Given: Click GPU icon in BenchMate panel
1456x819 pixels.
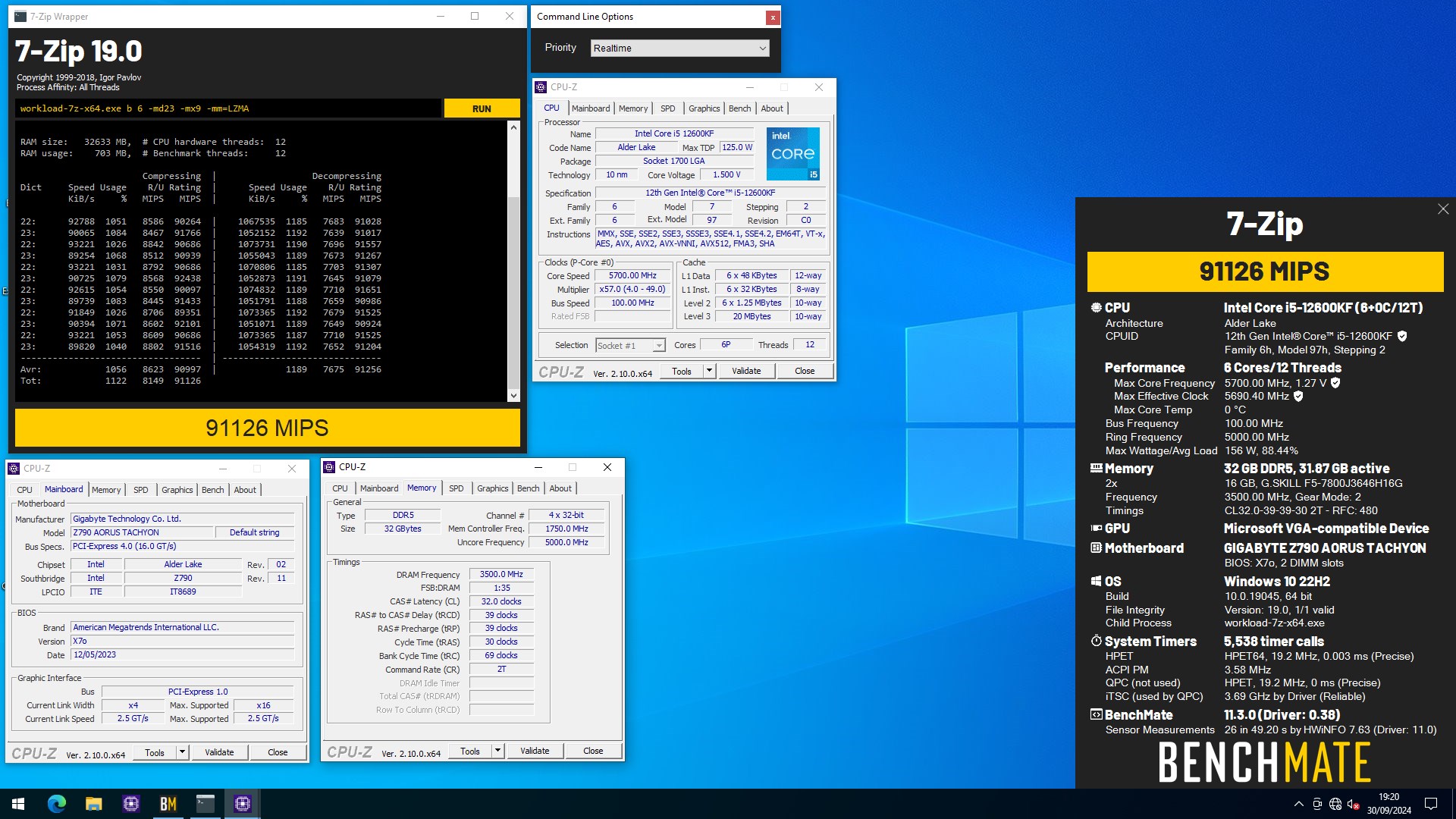Looking at the screenshot, I should [1096, 528].
